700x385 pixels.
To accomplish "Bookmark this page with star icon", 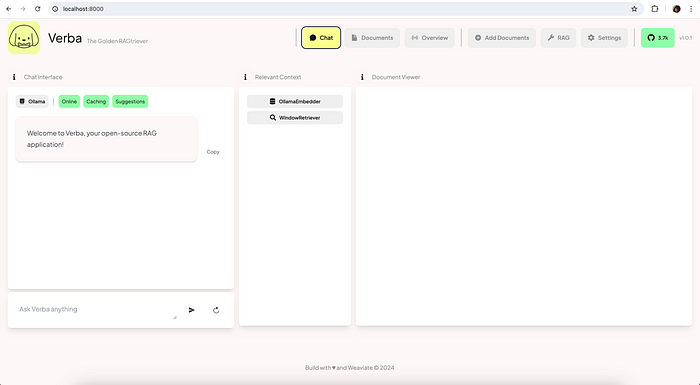I will [634, 9].
